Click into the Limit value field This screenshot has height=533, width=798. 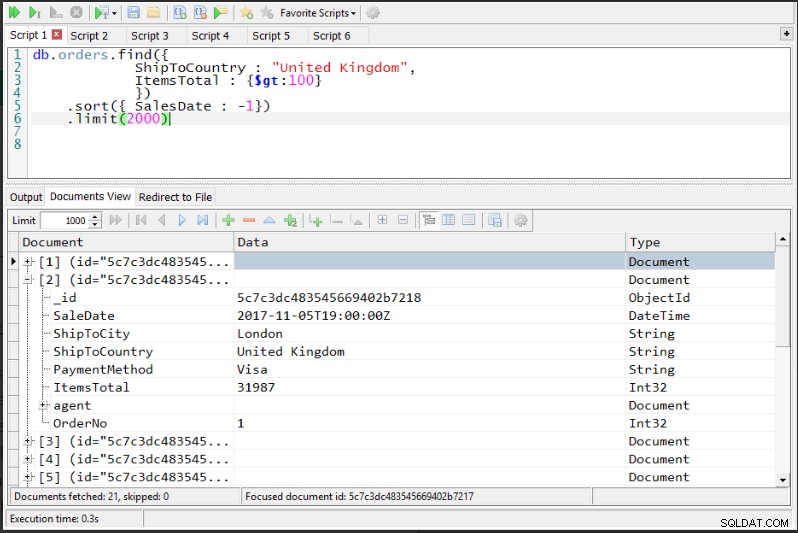click(64, 220)
